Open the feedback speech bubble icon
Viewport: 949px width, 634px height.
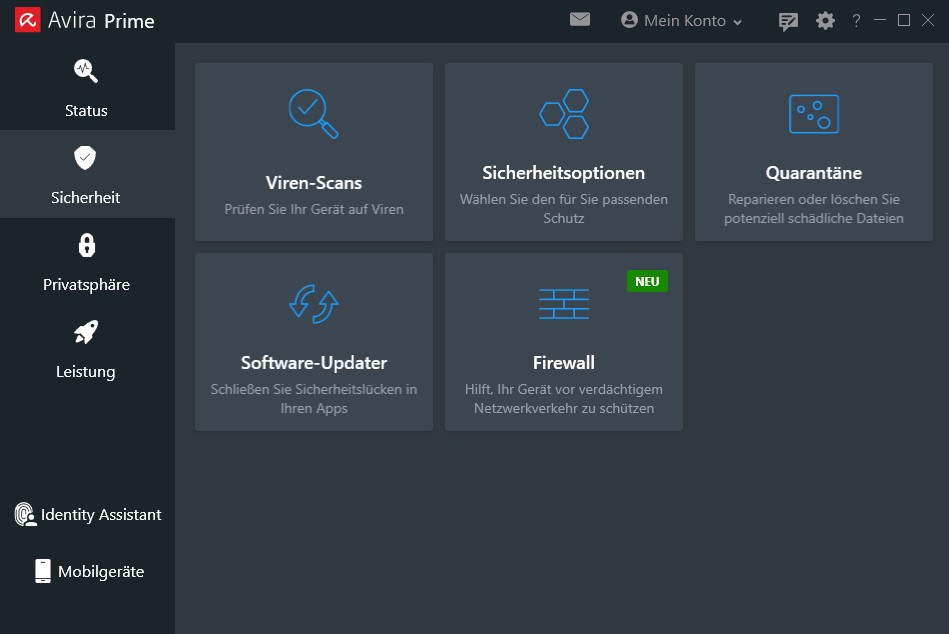pyautogui.click(x=789, y=21)
